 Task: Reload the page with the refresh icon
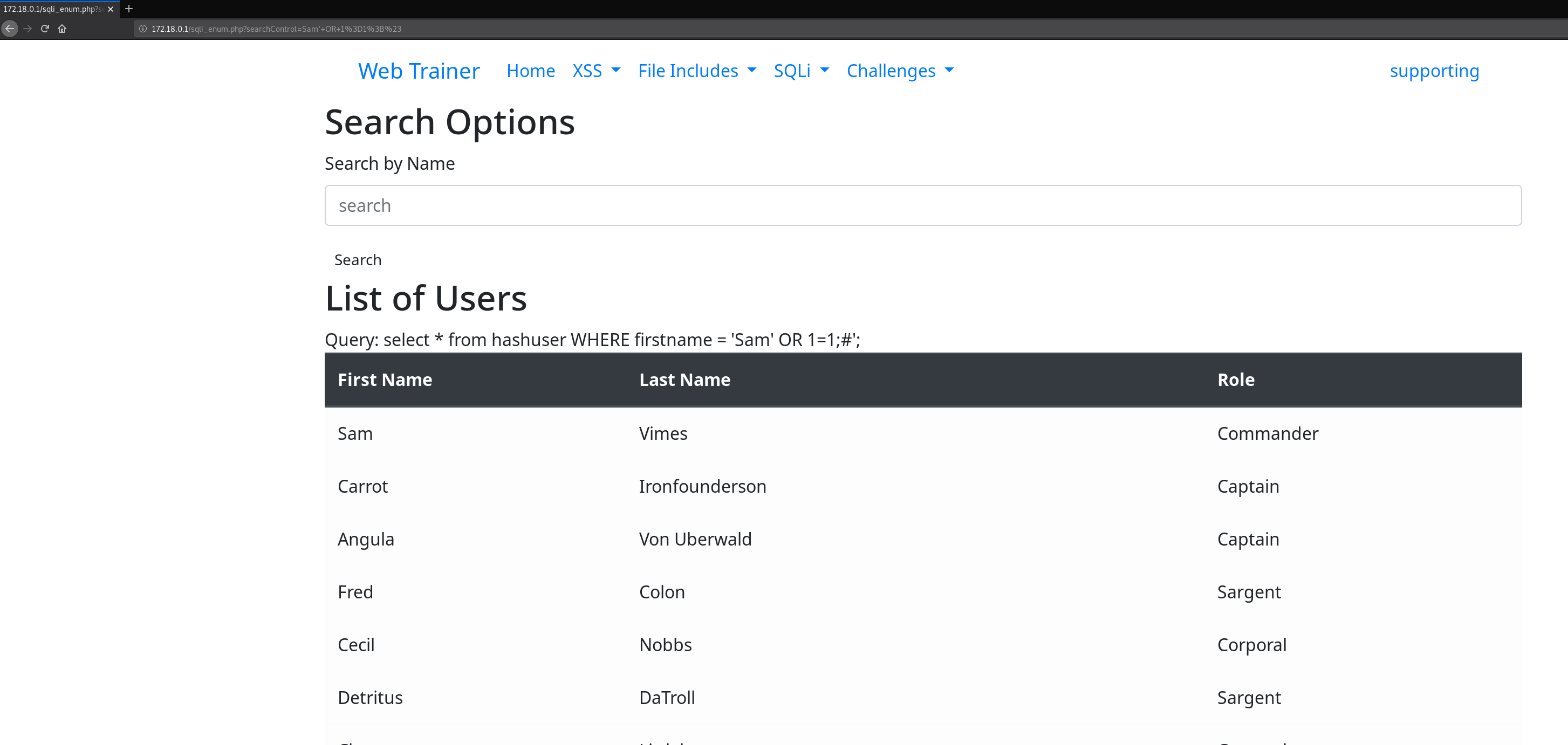[44, 29]
